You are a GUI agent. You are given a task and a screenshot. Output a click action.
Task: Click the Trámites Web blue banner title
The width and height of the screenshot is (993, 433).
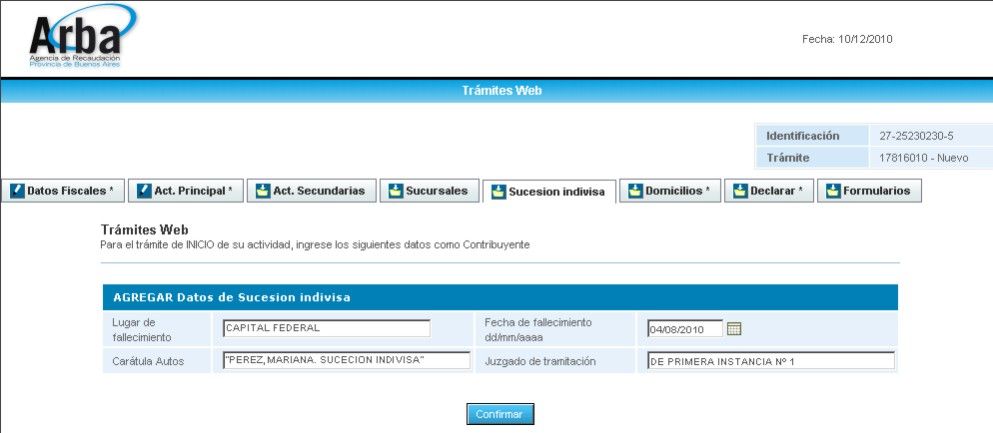(x=502, y=91)
